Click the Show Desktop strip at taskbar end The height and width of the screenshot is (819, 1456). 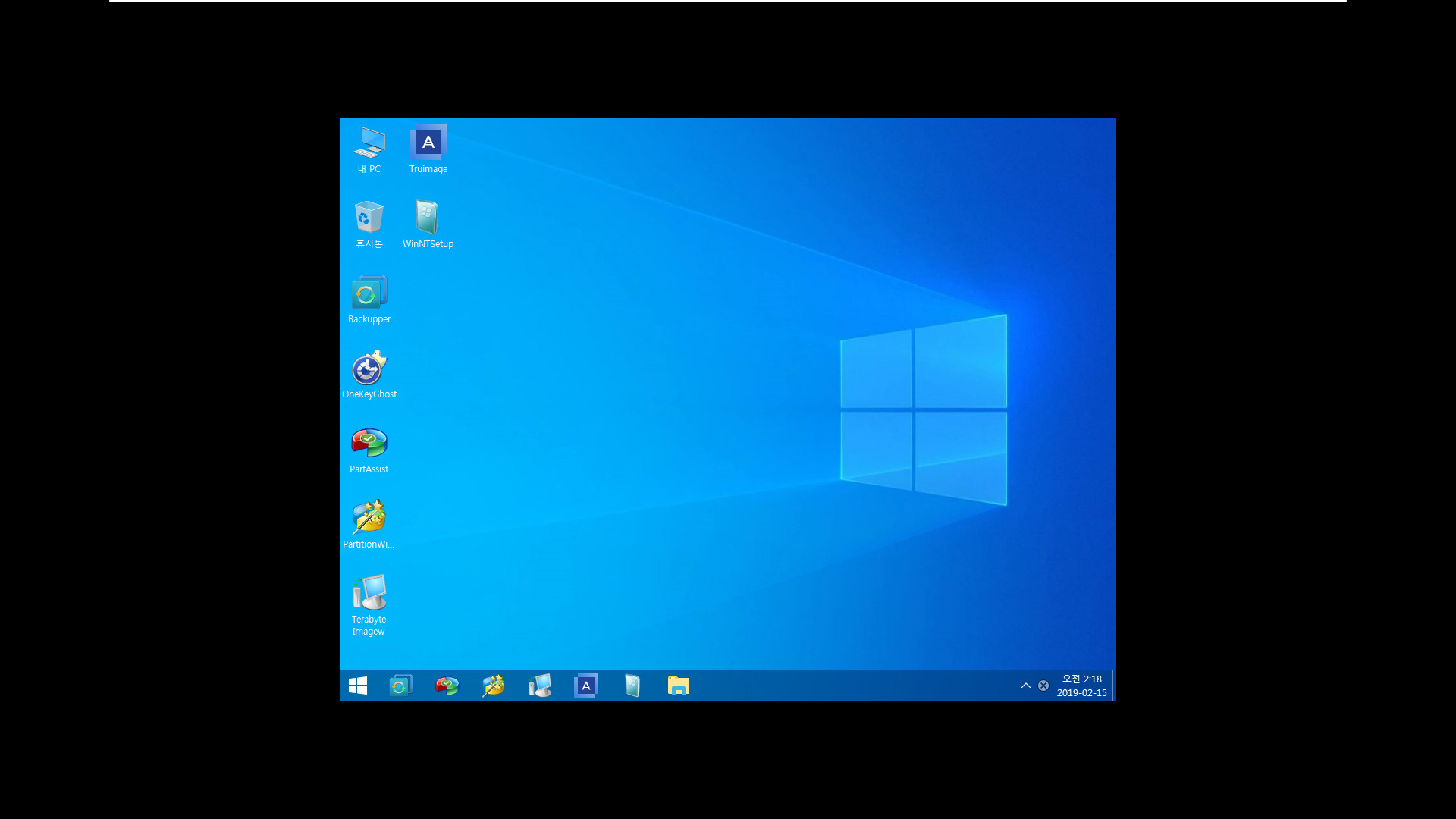[x=1114, y=686]
